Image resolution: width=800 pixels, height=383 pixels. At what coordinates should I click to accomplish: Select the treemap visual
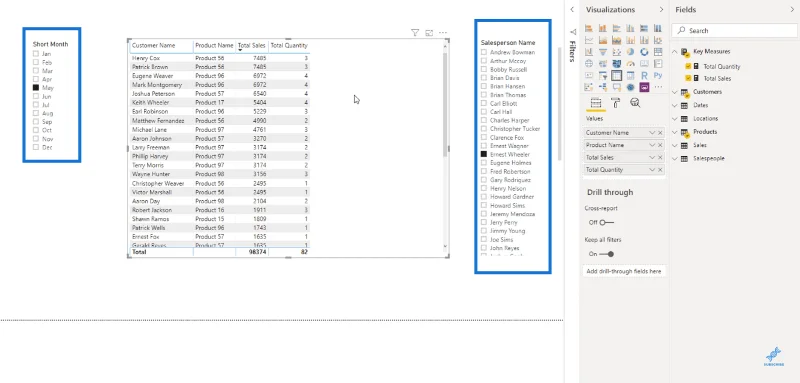click(x=658, y=52)
